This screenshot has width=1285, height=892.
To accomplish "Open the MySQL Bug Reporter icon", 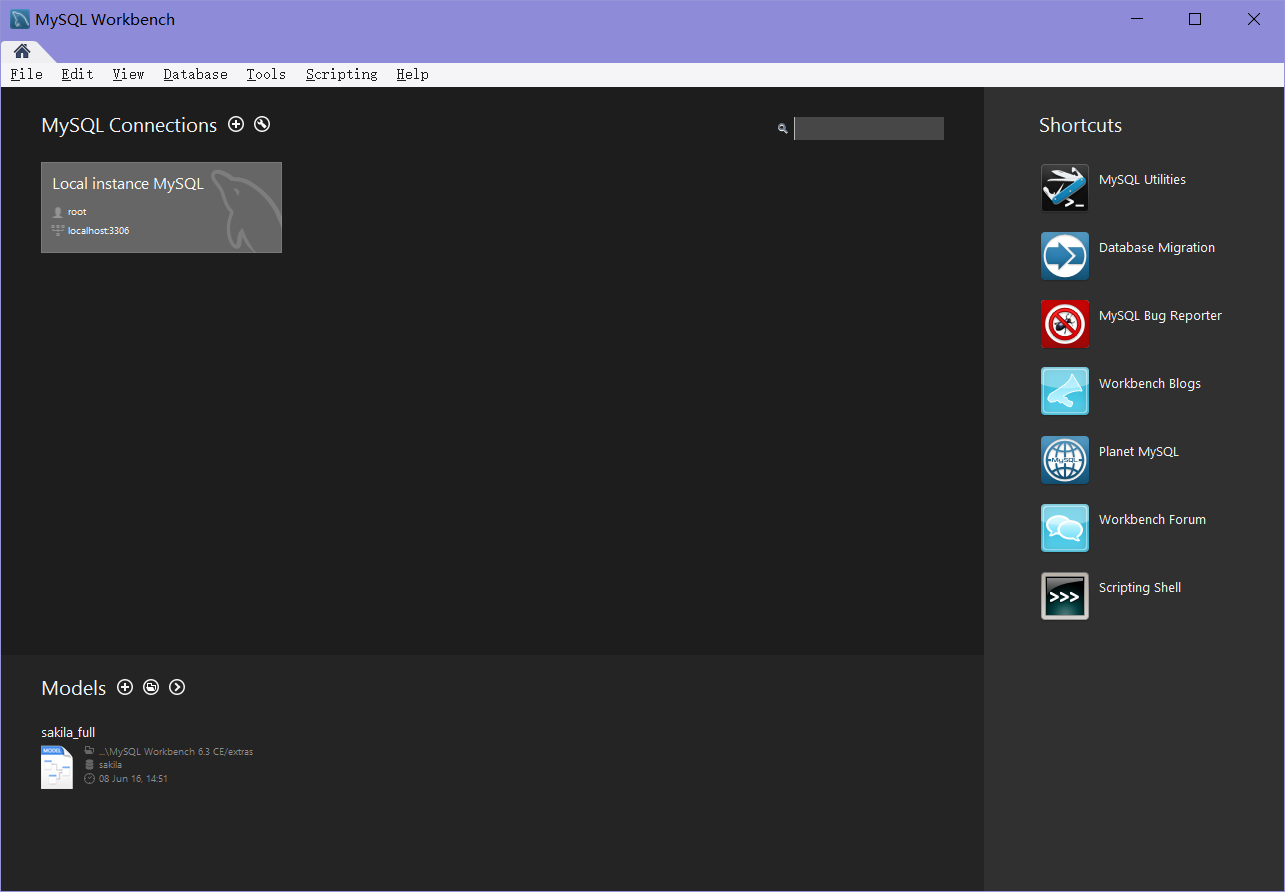I will click(1064, 324).
